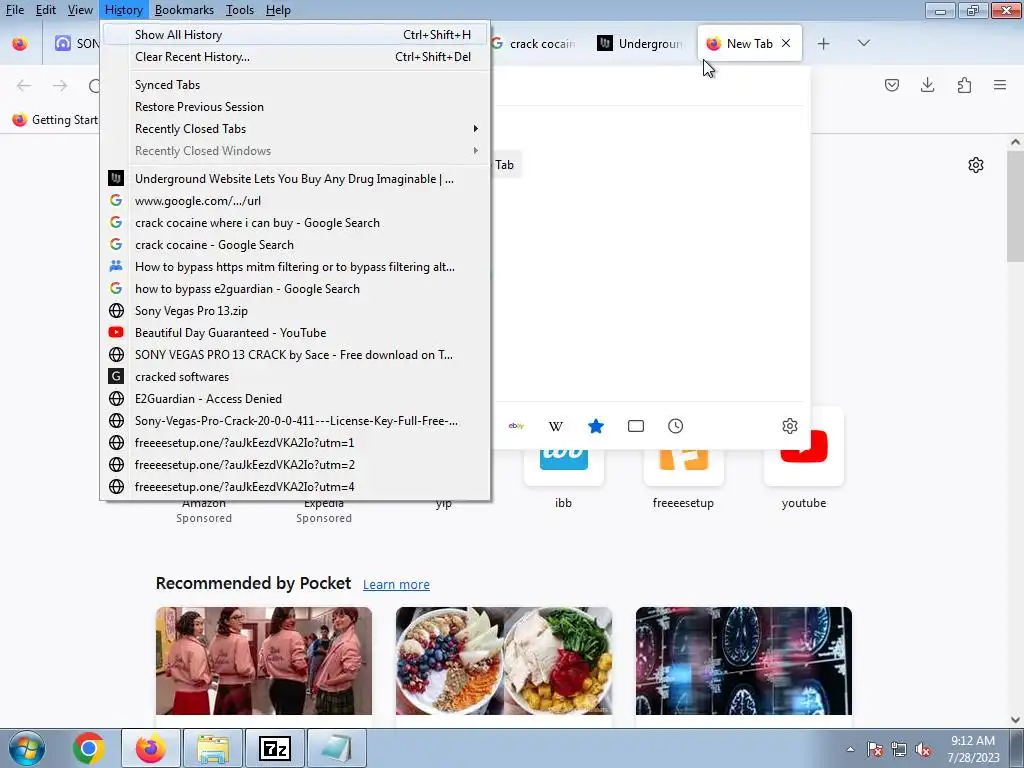
Task: Click the Learn more Pocket link
Action: 396,584
